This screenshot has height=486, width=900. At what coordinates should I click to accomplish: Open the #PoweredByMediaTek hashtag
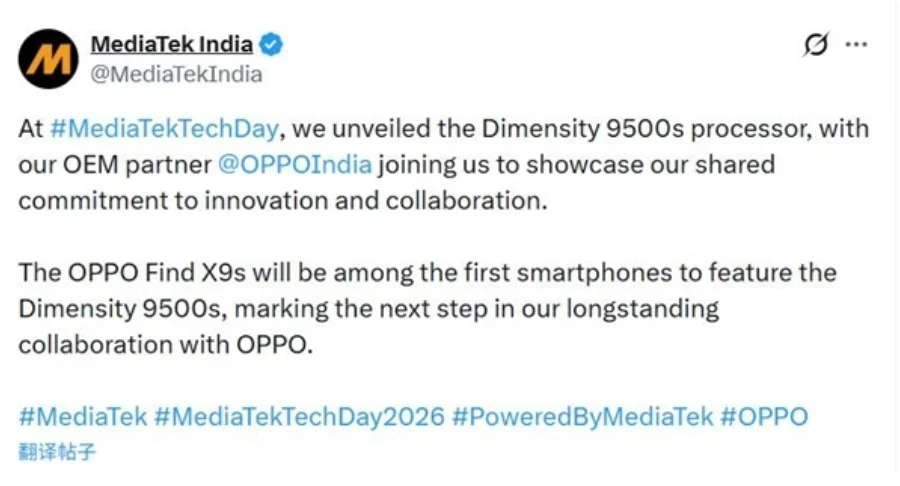[582, 416]
